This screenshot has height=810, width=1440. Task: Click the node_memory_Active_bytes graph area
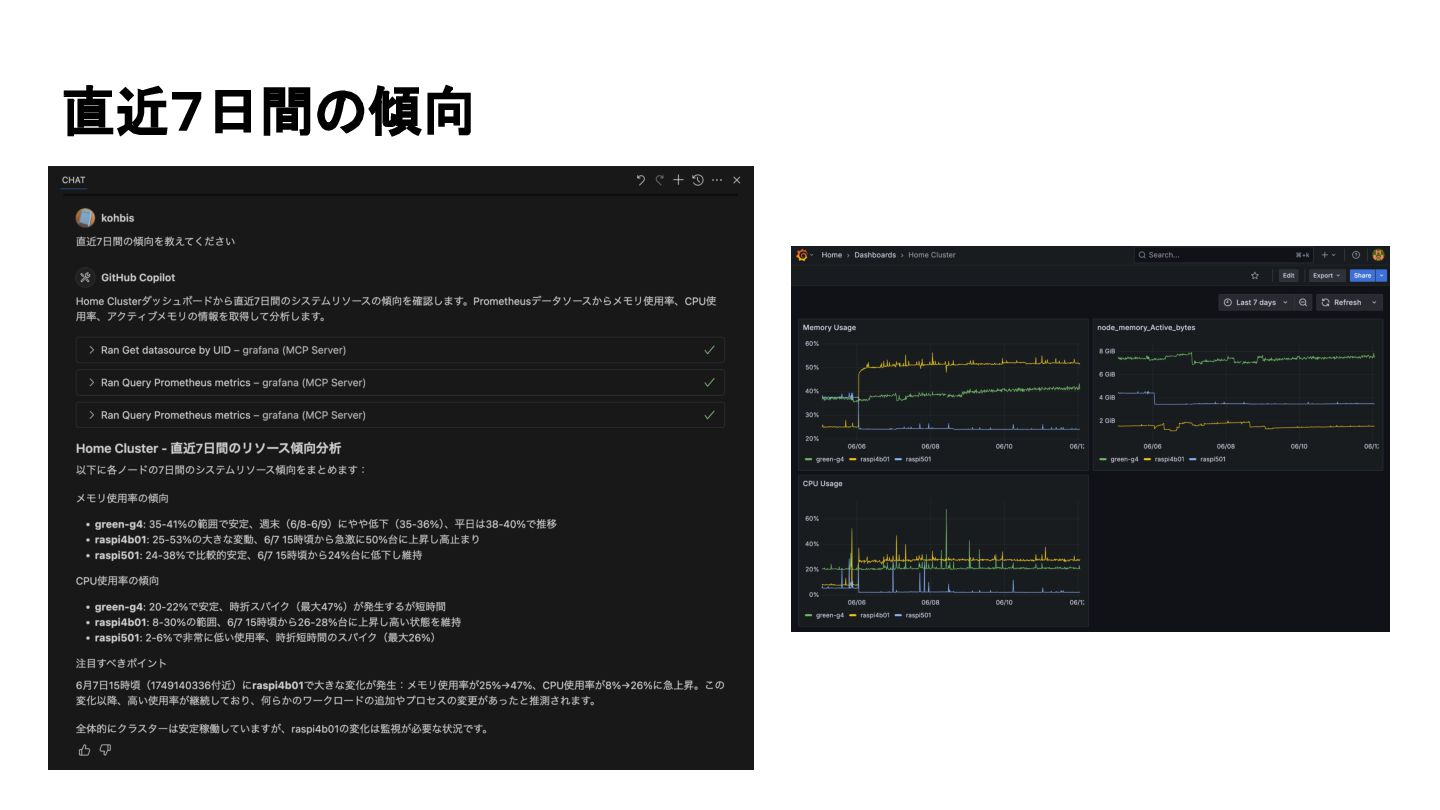[1248, 391]
